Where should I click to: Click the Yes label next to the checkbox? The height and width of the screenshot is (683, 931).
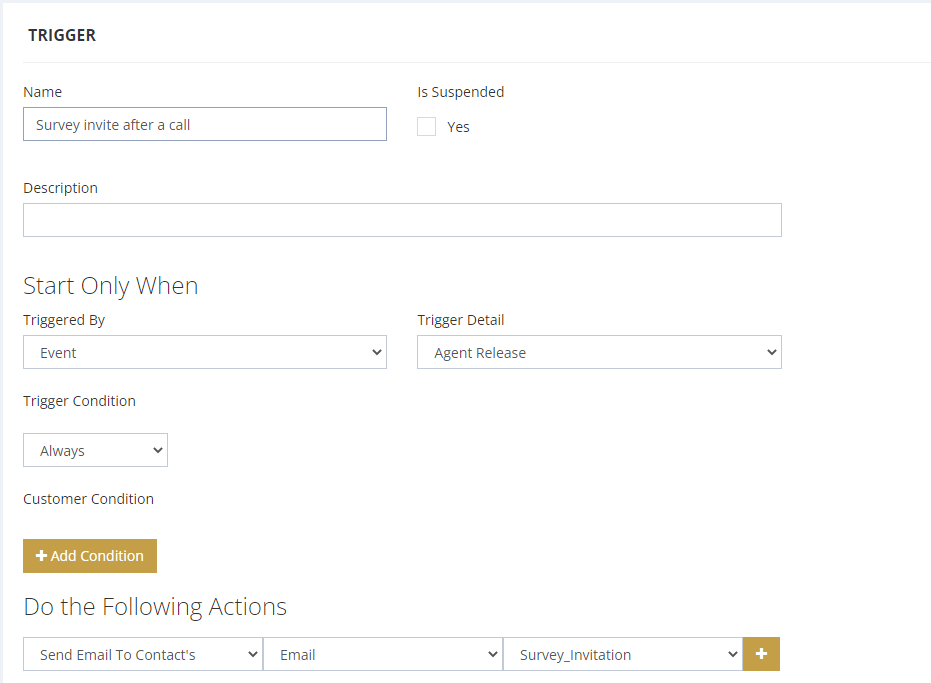pos(458,127)
